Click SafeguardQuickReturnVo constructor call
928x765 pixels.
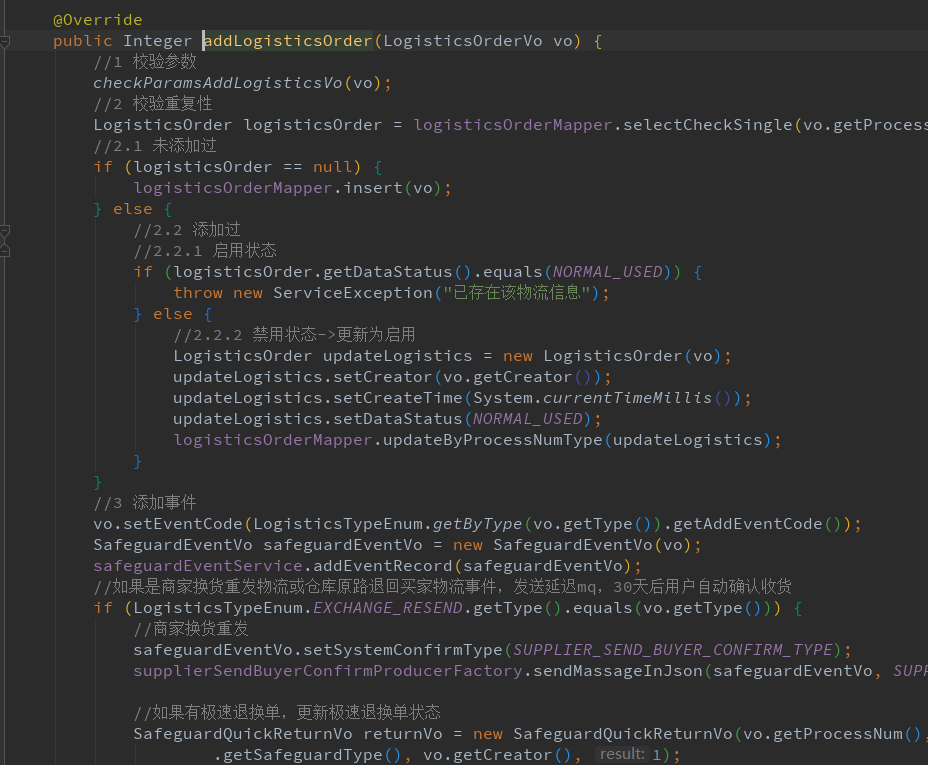tap(623, 734)
